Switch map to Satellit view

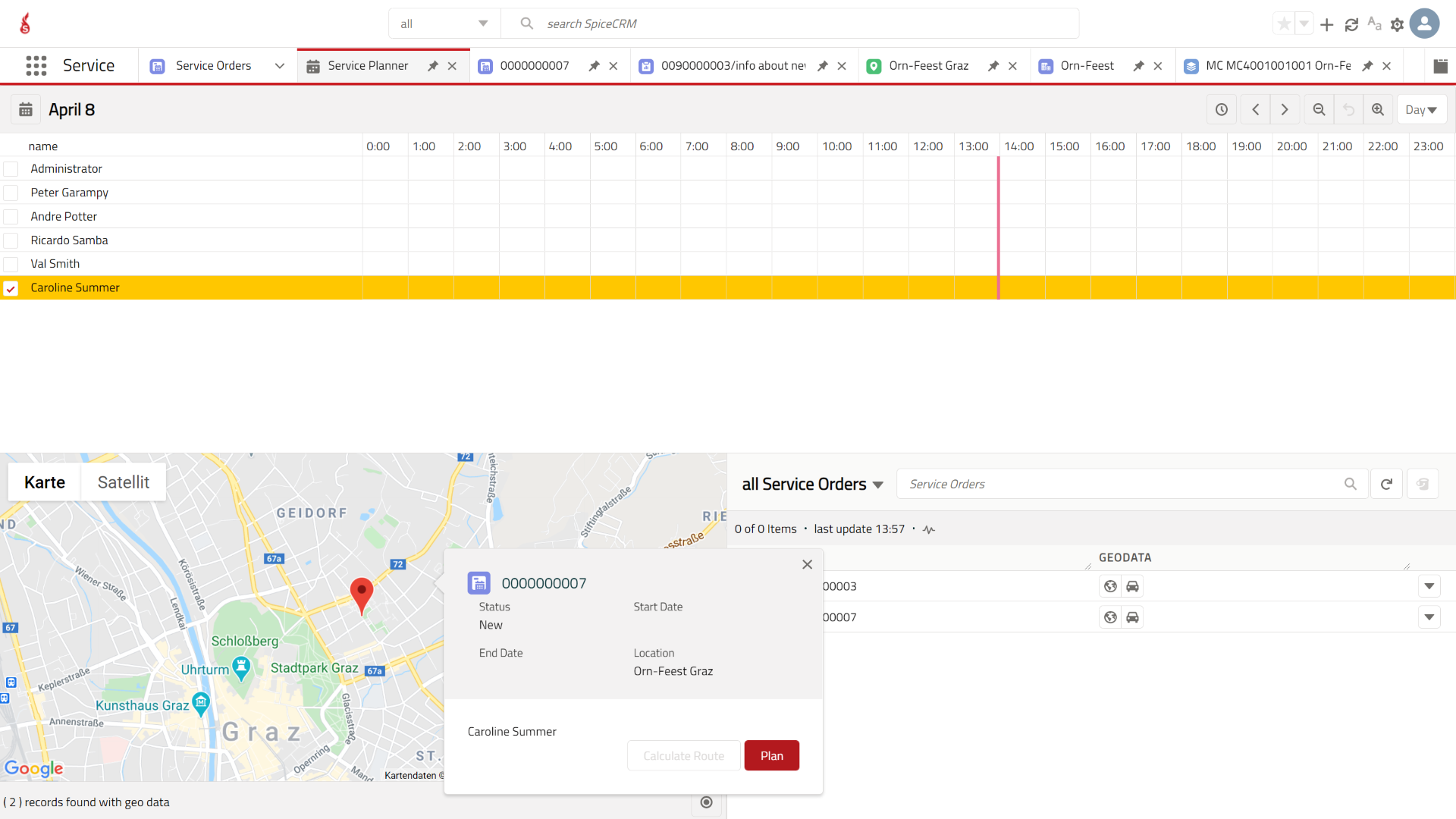123,482
